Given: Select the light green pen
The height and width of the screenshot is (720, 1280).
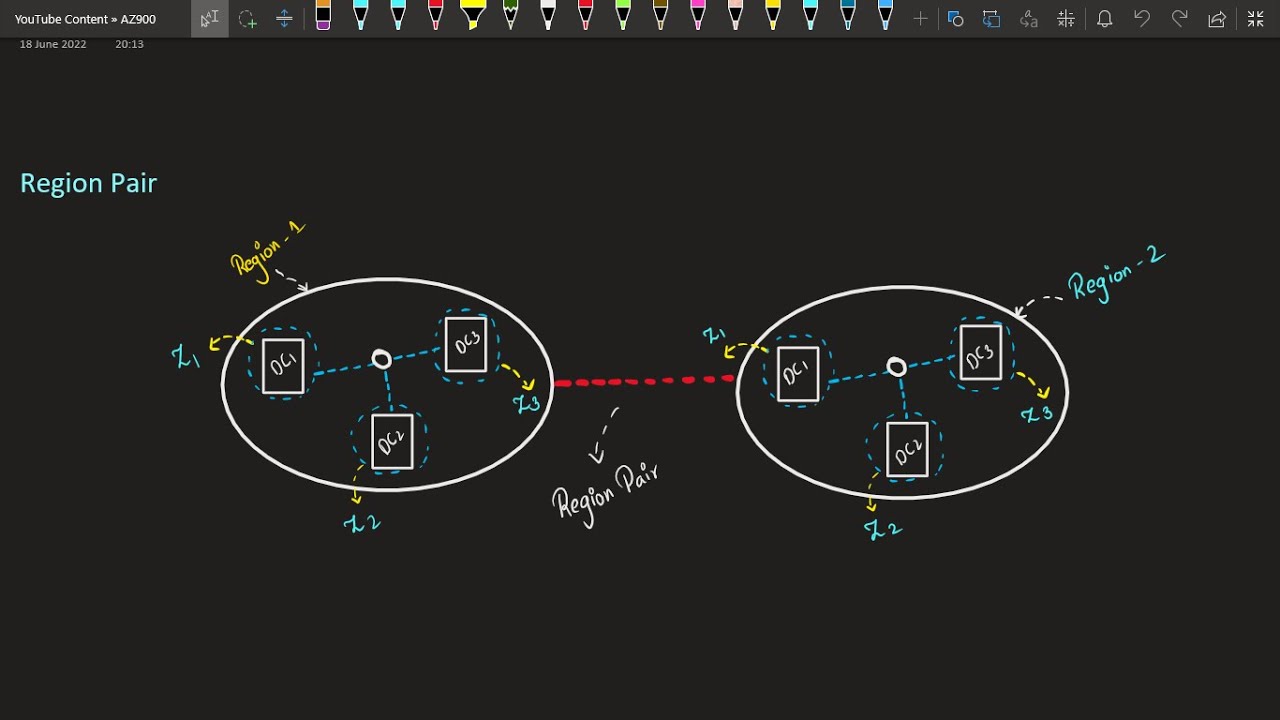Looking at the screenshot, I should [x=623, y=16].
